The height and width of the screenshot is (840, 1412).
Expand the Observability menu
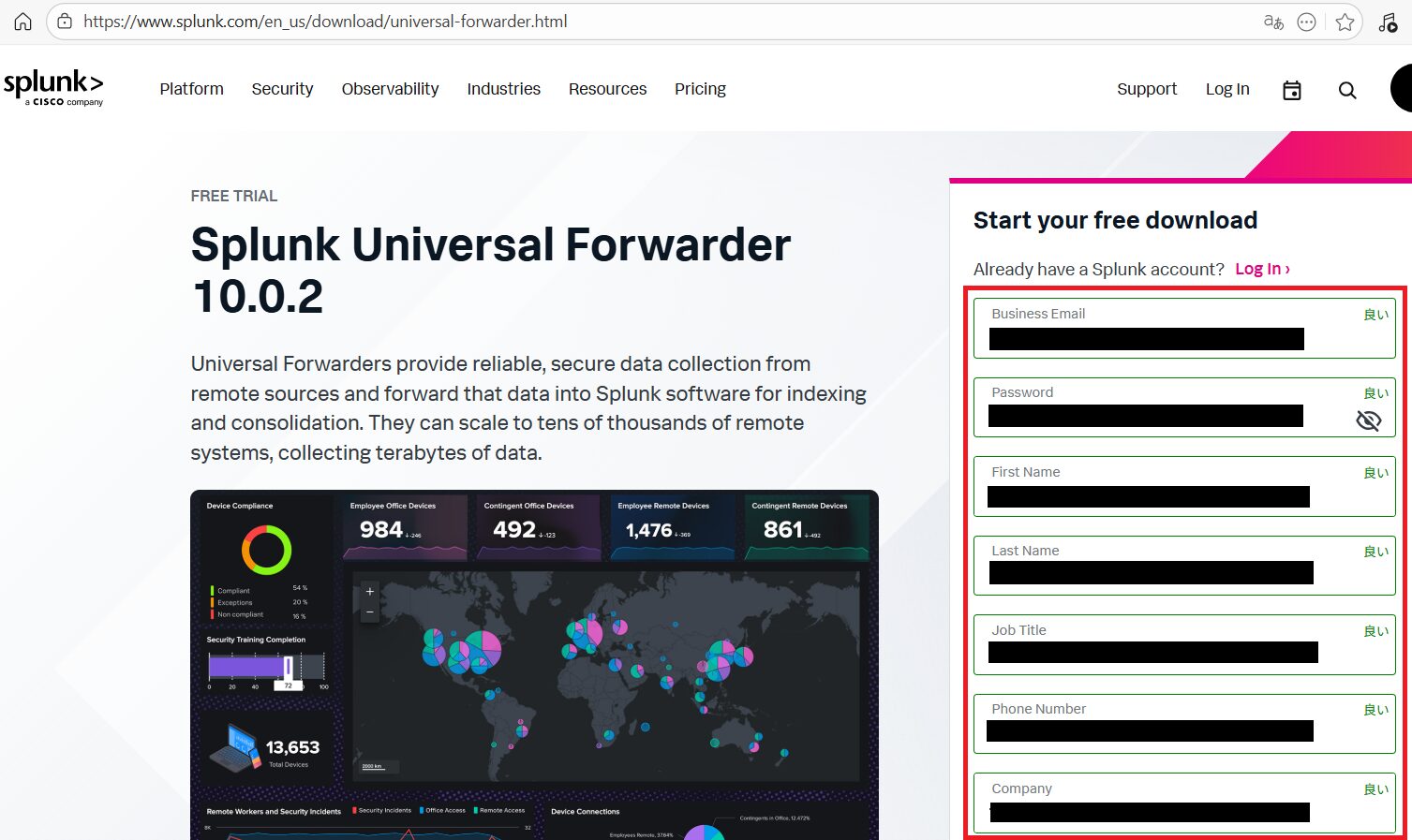[x=390, y=89]
